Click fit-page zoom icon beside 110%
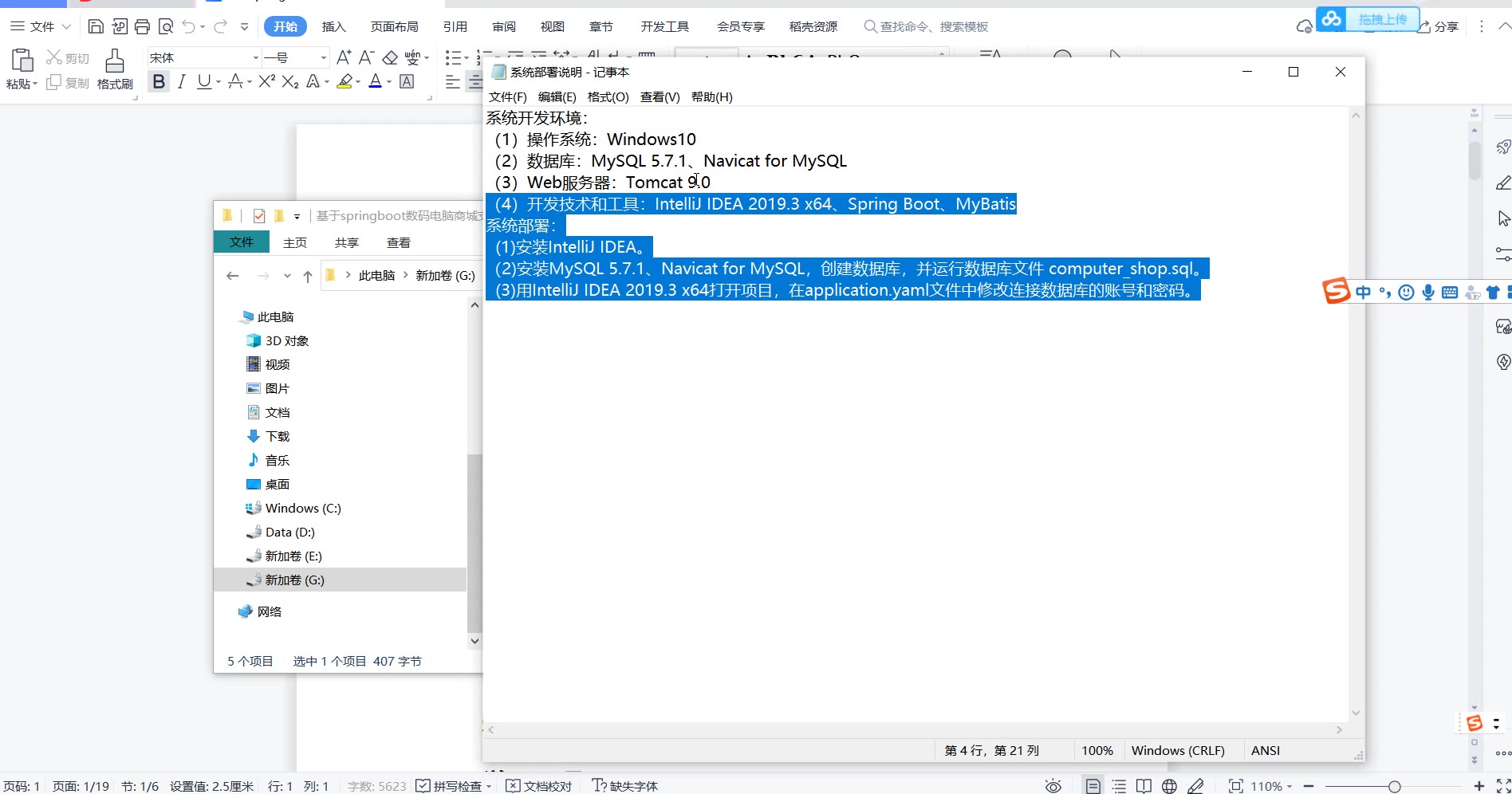 coord(1236,786)
